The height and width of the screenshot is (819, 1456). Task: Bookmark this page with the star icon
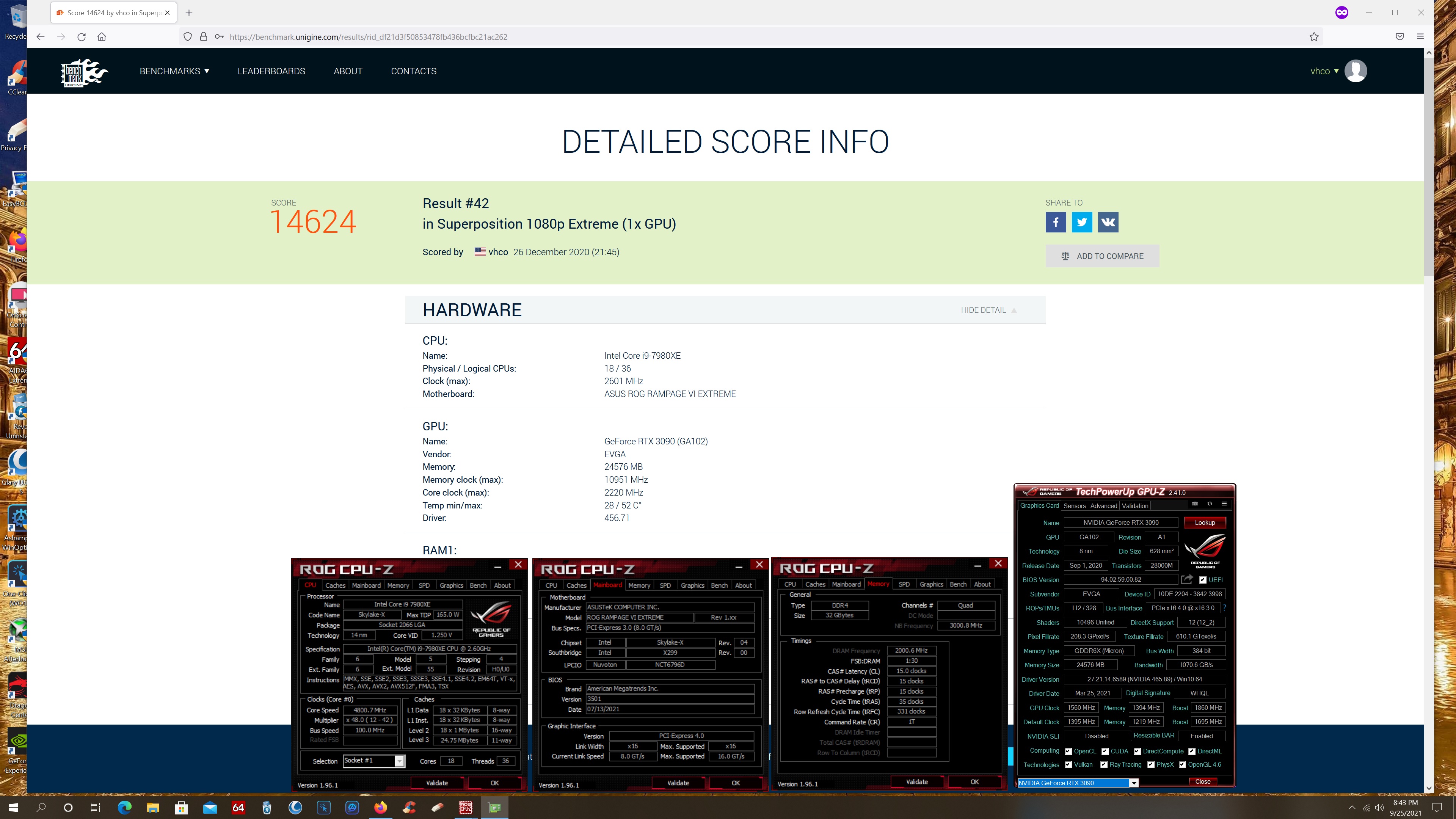coord(1313,37)
